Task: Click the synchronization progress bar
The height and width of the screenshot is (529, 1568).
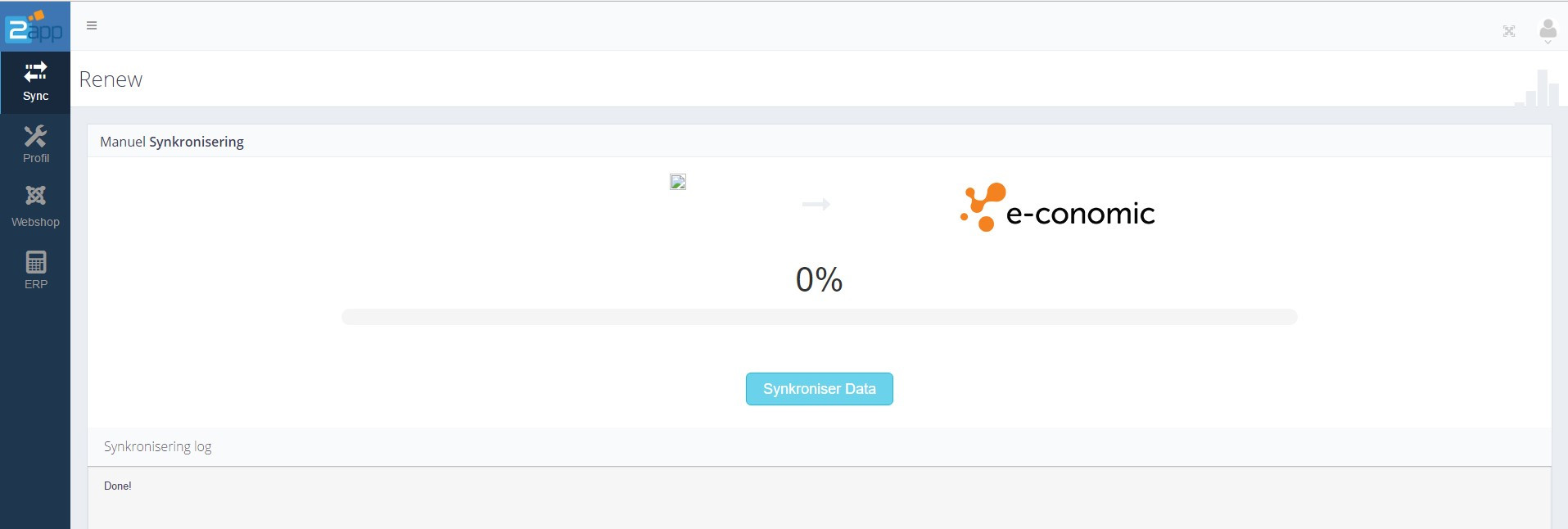Action: [x=818, y=317]
